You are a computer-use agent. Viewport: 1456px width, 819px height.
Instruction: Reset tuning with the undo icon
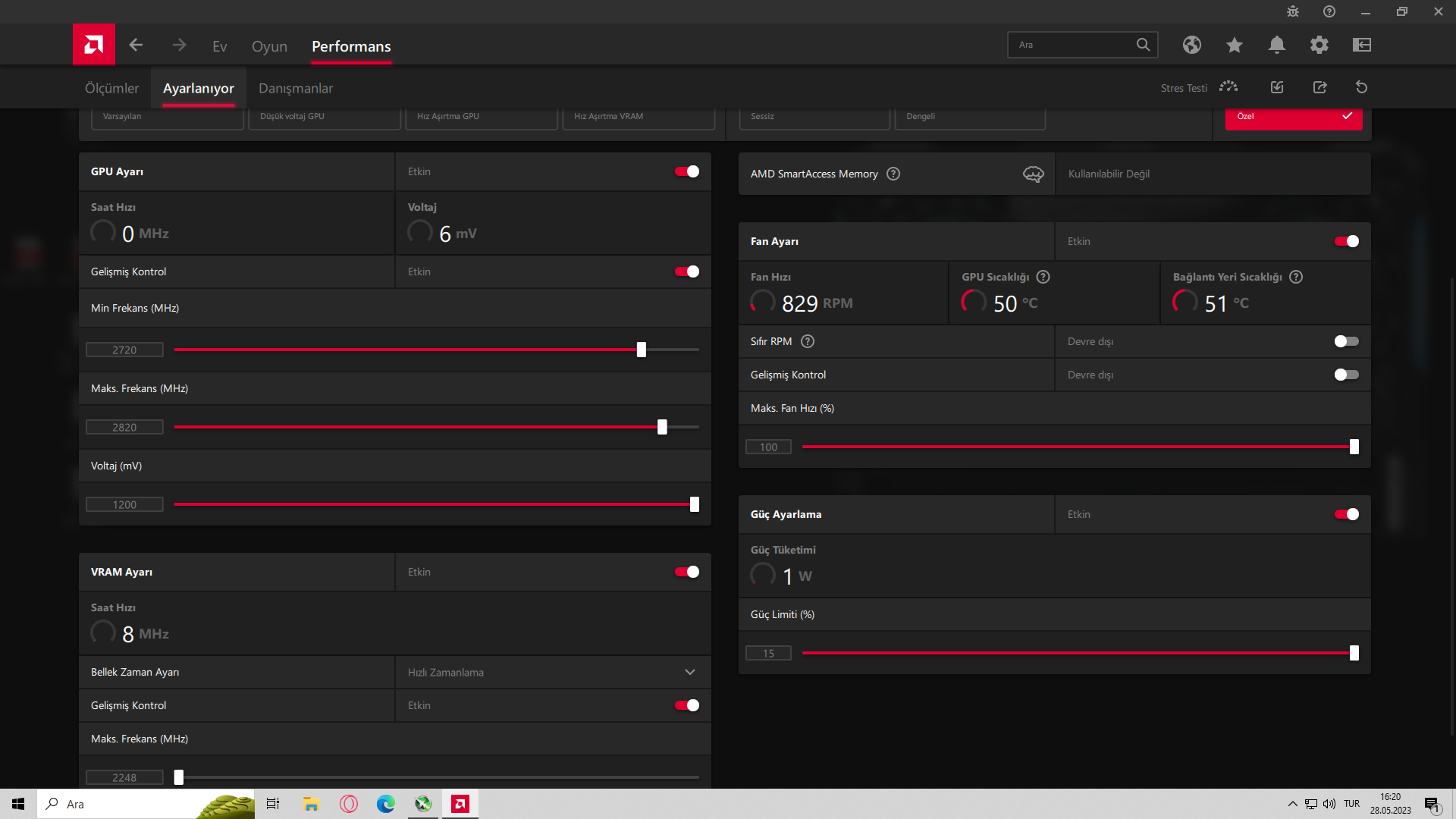click(x=1362, y=87)
